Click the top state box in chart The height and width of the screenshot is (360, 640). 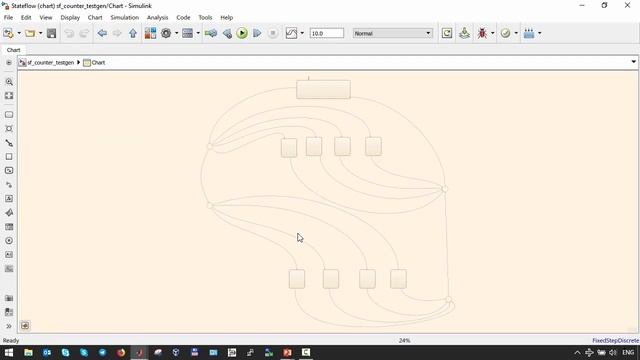(323, 89)
